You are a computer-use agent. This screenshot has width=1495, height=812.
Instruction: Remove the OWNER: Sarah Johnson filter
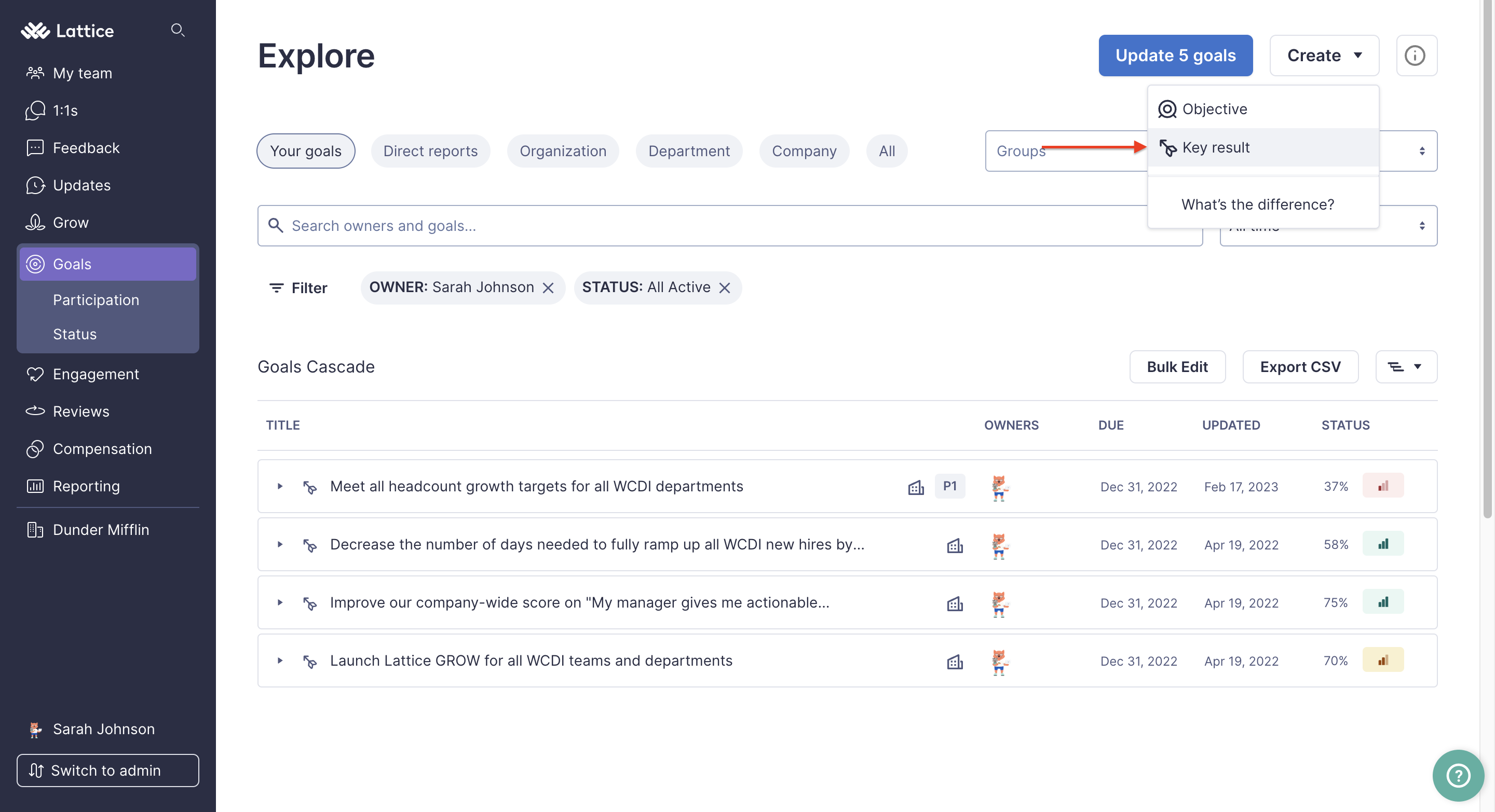(548, 287)
